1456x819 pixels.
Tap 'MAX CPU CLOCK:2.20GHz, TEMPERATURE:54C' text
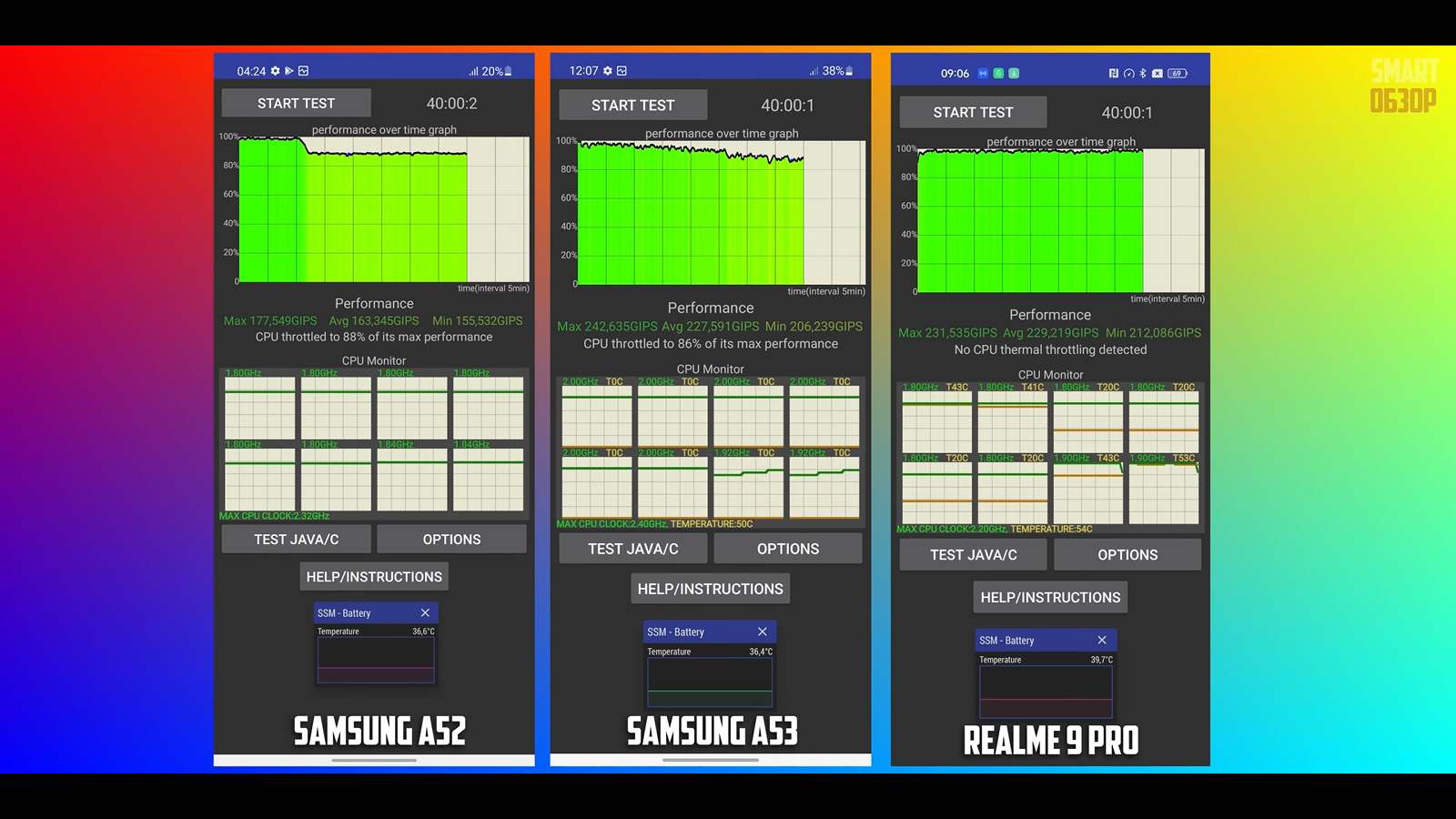point(995,529)
